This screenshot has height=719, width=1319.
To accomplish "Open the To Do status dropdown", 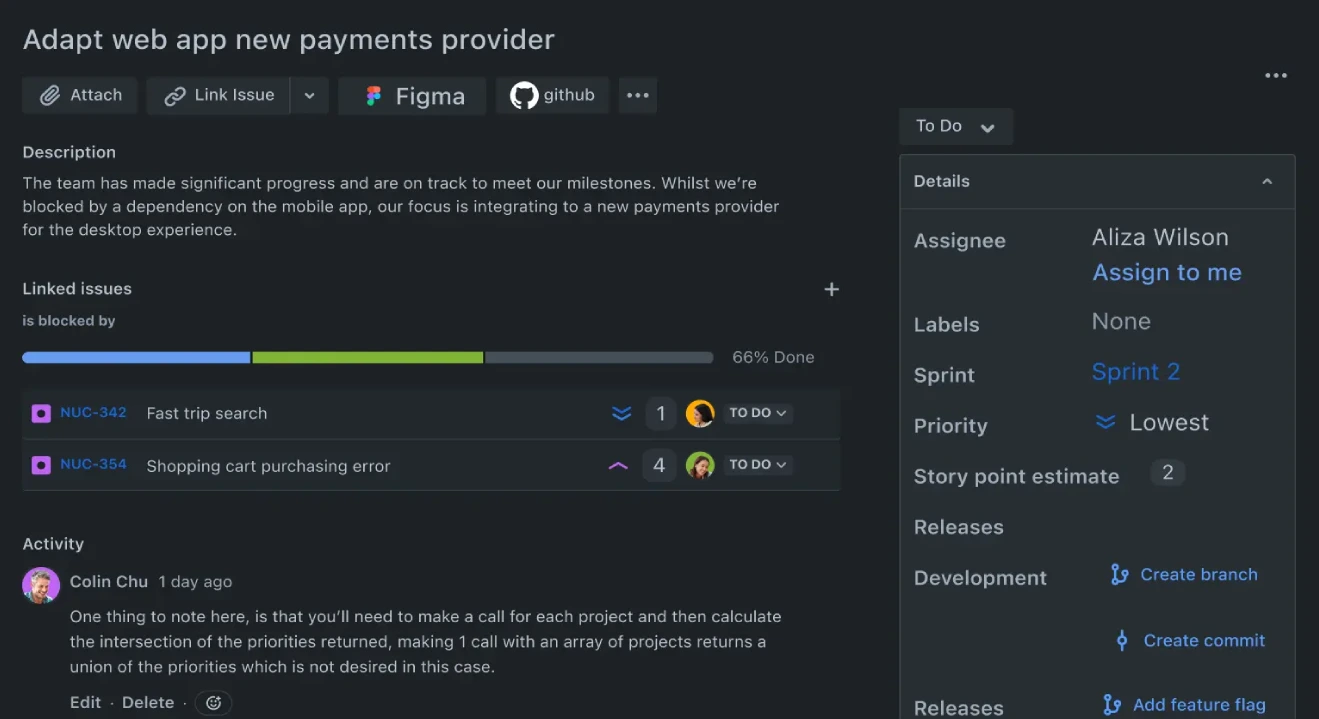I will [x=954, y=126].
